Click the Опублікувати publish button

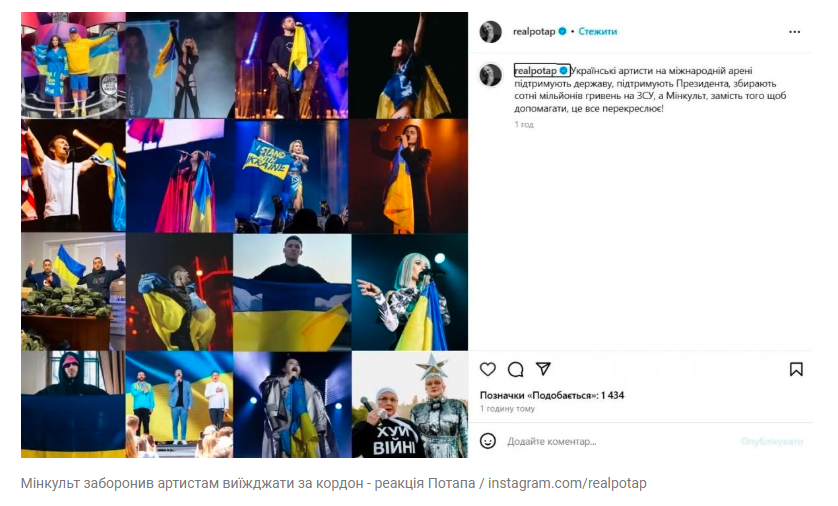click(x=772, y=441)
